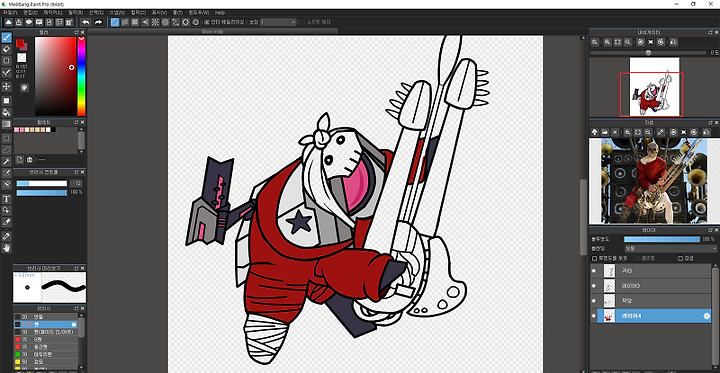The image size is (720, 373).
Task: Open the Help menu
Action: [220, 12]
